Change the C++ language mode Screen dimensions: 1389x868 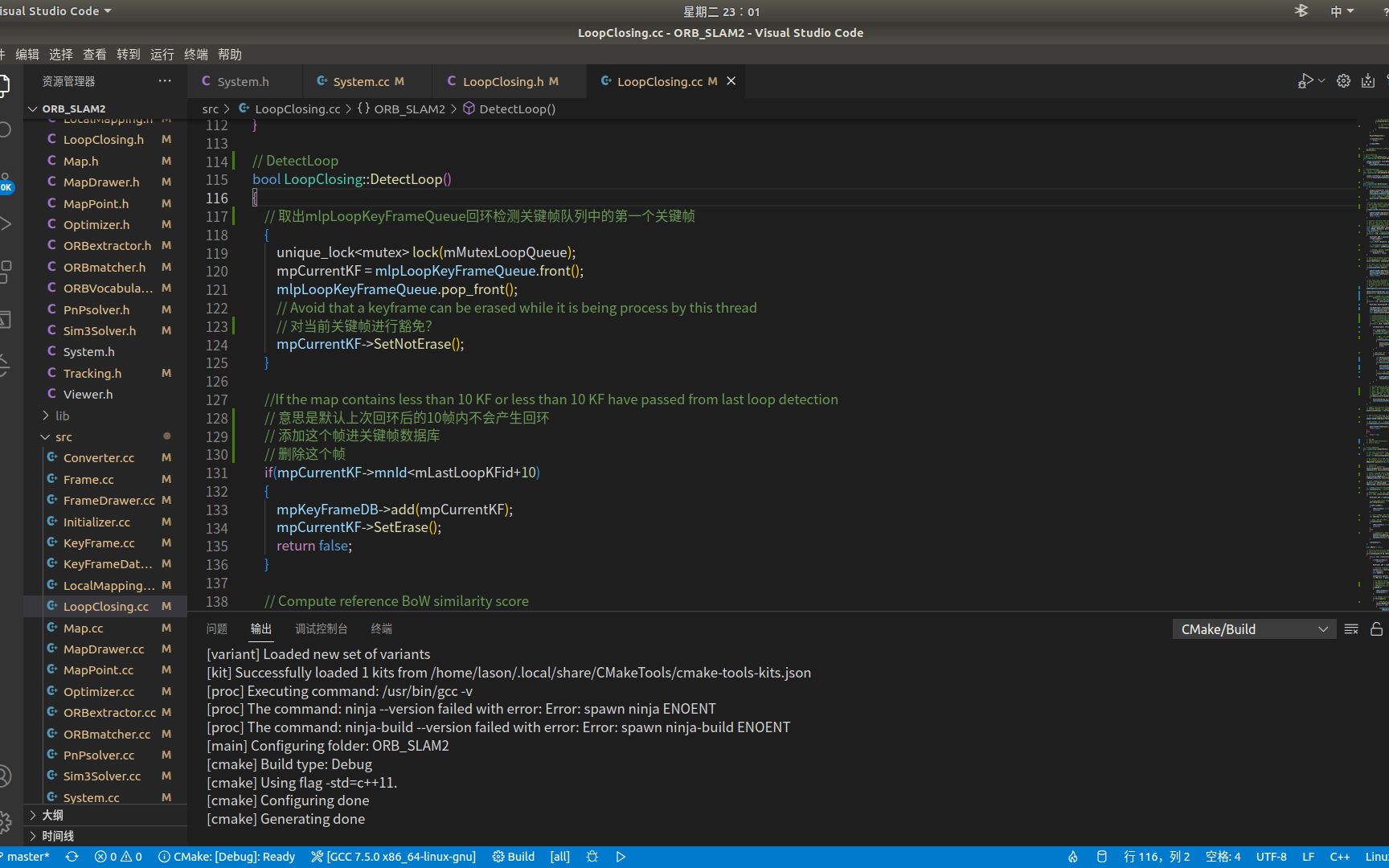pyautogui.click(x=1339, y=857)
